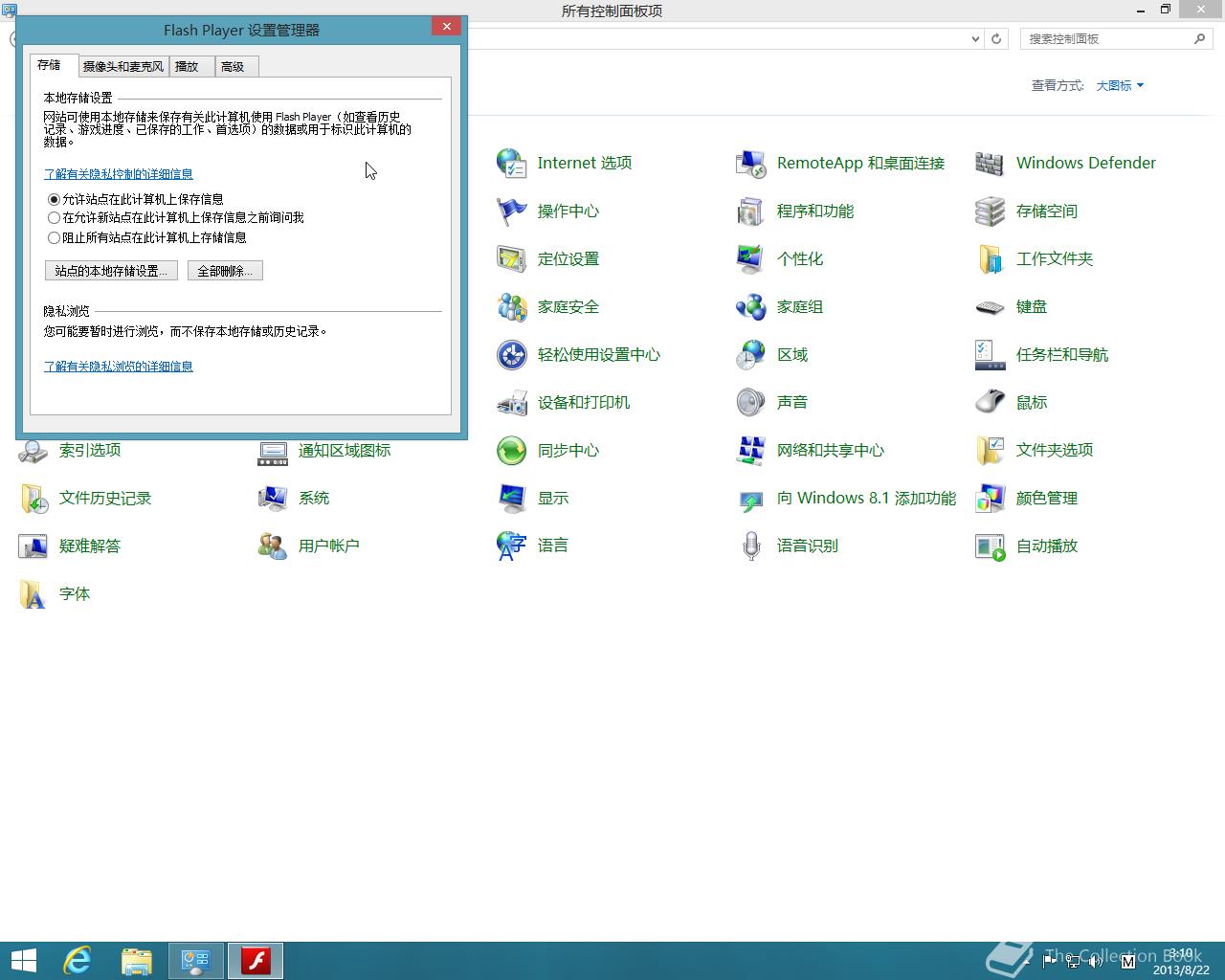Open the 区域 globe clock icon
The image size is (1225, 980).
[x=751, y=354]
